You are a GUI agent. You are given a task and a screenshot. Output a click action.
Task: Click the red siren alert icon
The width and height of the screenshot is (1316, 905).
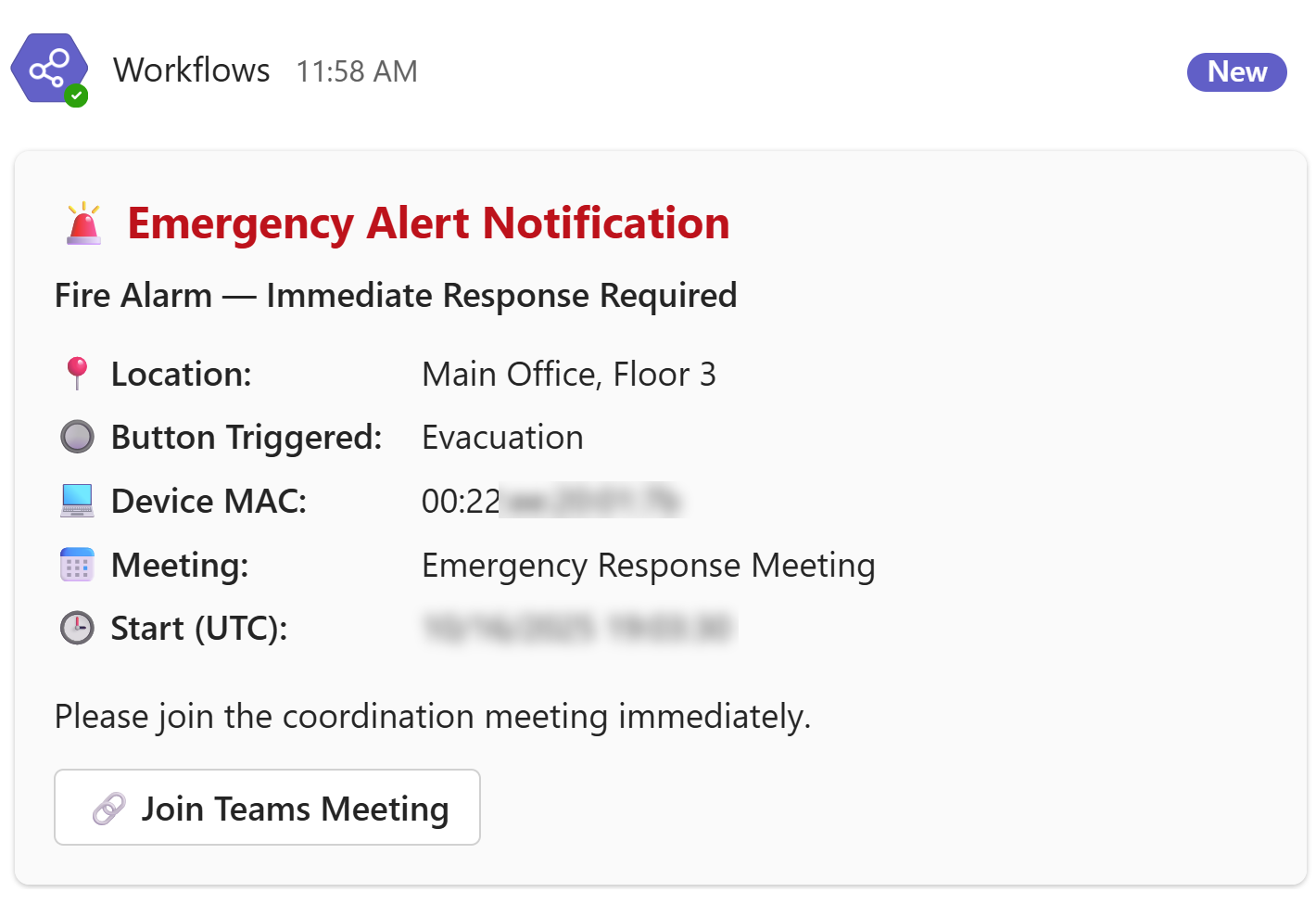click(83, 223)
